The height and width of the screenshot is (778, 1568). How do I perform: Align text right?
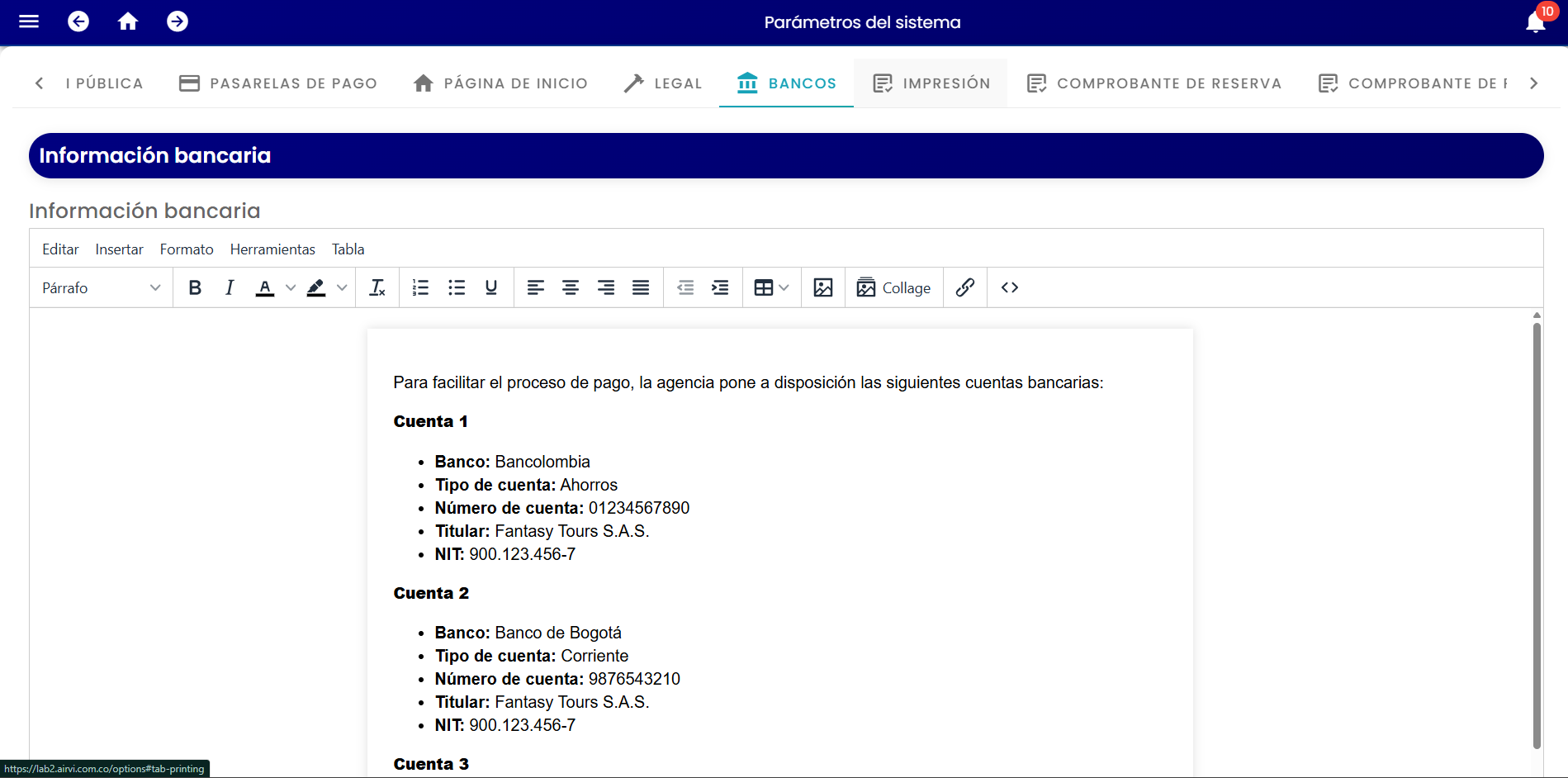606,287
